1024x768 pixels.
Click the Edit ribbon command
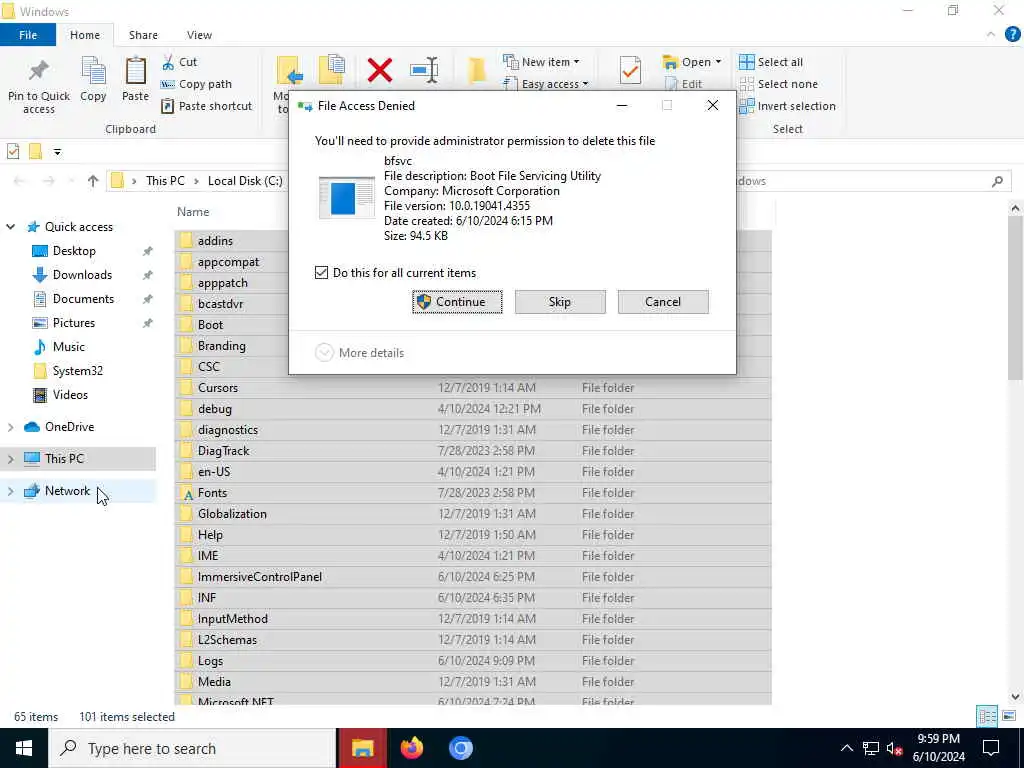tap(683, 84)
